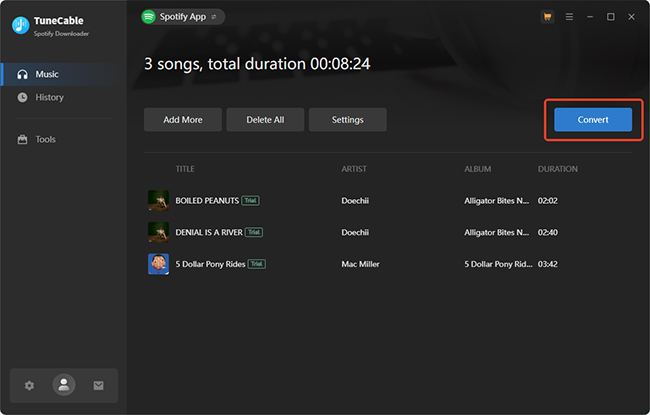Minimize the TuneCable window
The image size is (650, 415).
coord(590,17)
